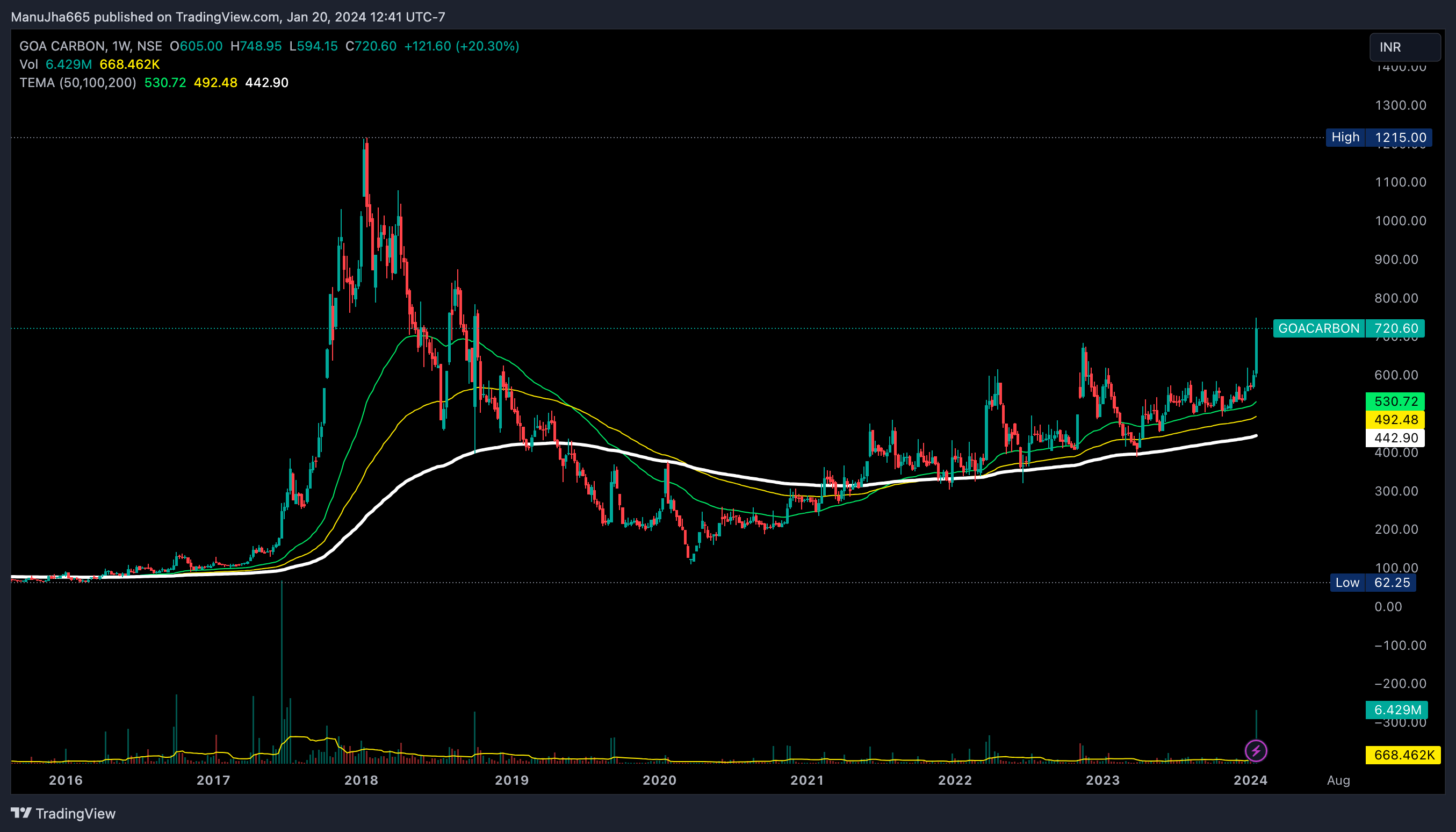Click the L594.15 low value

(x=314, y=46)
